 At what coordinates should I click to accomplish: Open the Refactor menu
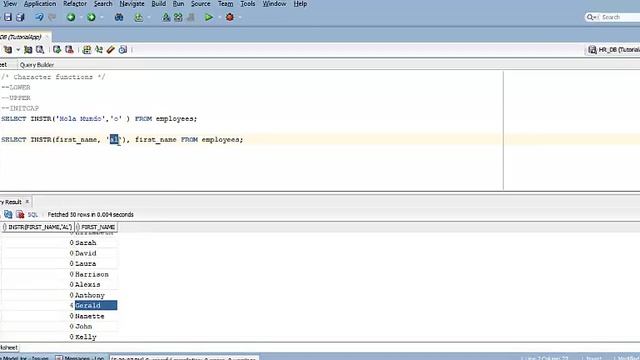(75, 4)
